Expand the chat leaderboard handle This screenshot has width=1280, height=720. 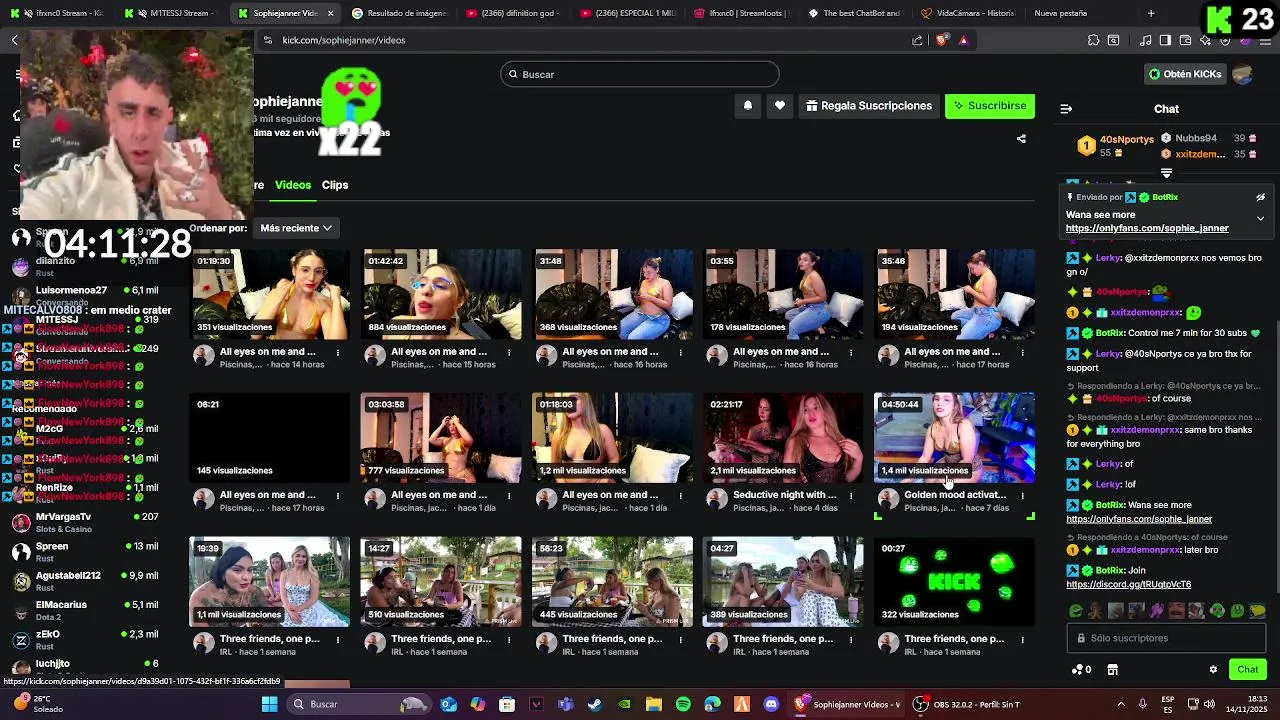pyautogui.click(x=1166, y=174)
